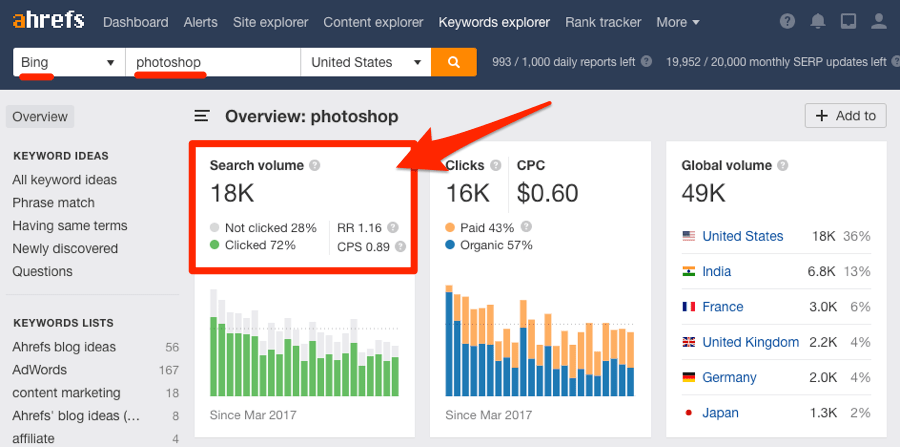Click the orange search magnifier button
Viewport: 900px width, 447px height.
pyautogui.click(x=453, y=62)
